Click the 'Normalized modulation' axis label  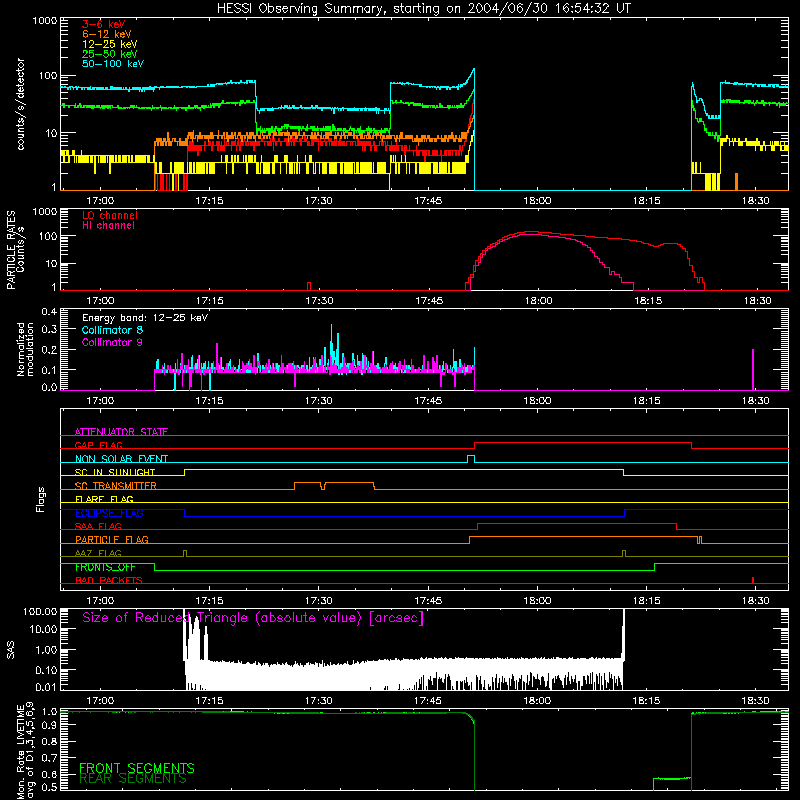click(25, 349)
